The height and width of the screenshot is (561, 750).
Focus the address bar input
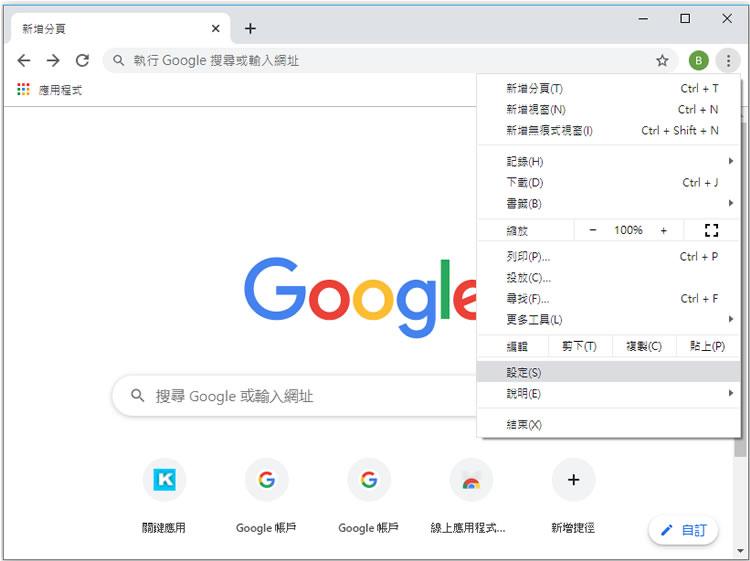click(x=390, y=60)
